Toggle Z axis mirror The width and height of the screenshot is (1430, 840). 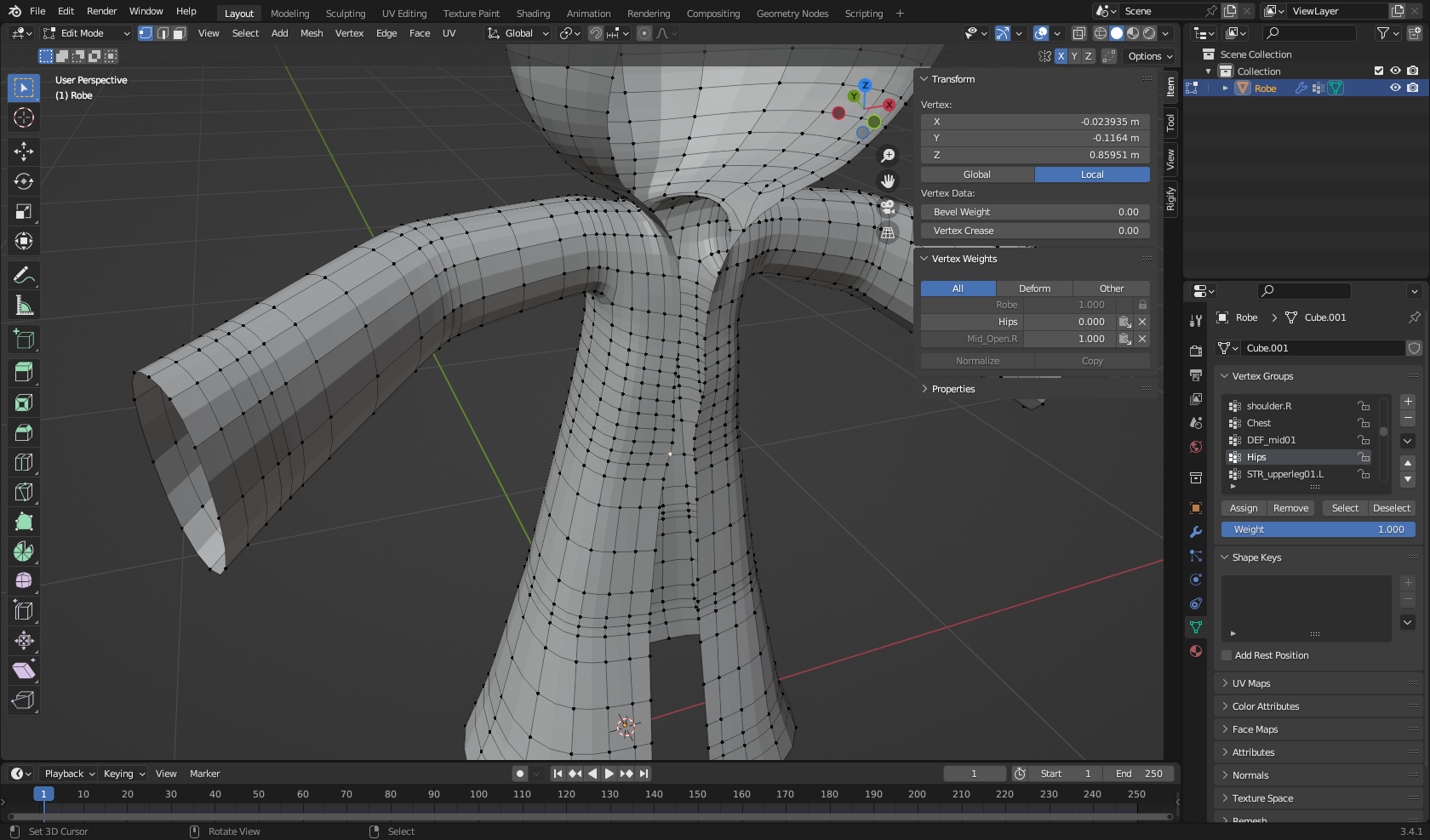[x=1088, y=56]
